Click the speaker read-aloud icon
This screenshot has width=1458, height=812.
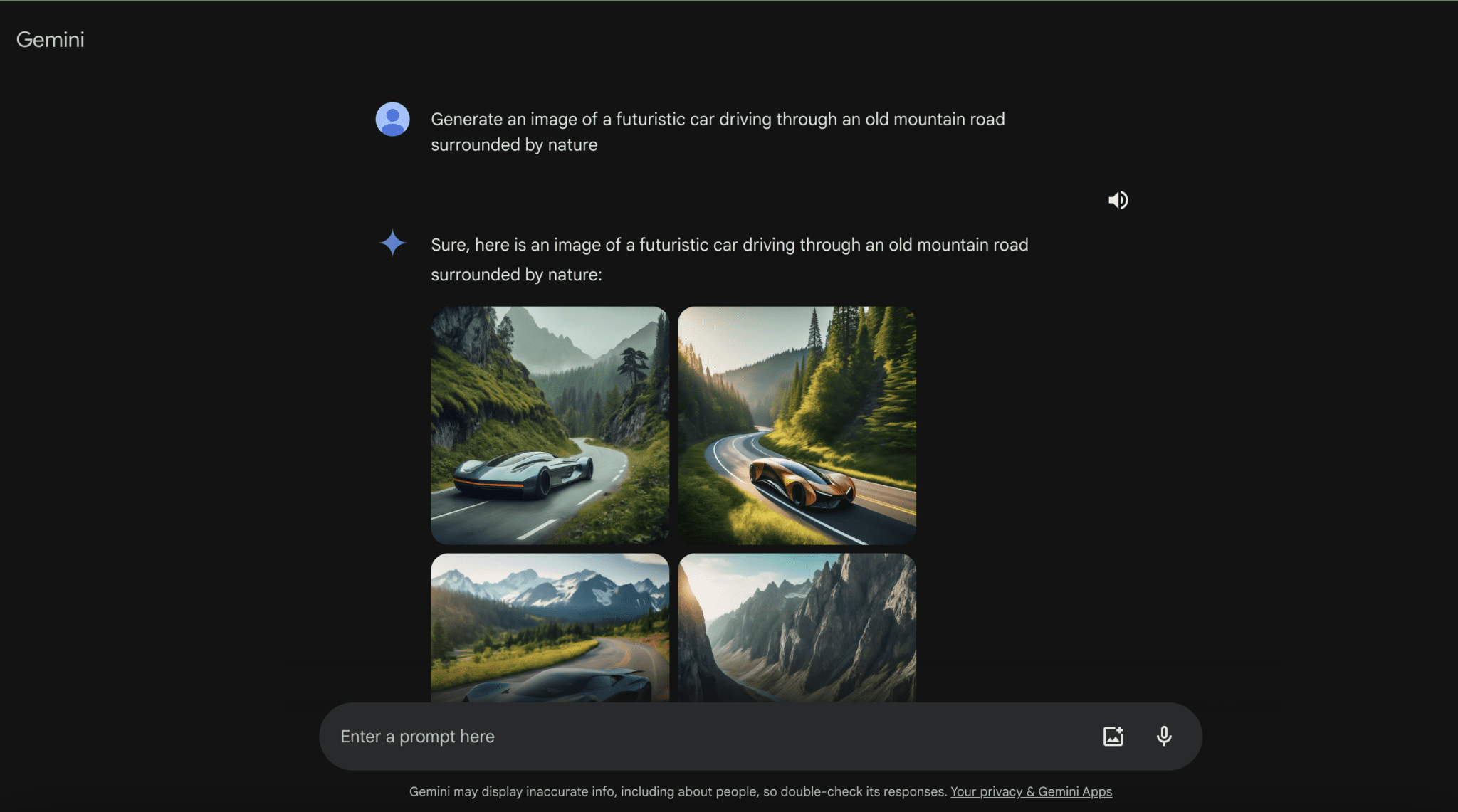tap(1118, 200)
